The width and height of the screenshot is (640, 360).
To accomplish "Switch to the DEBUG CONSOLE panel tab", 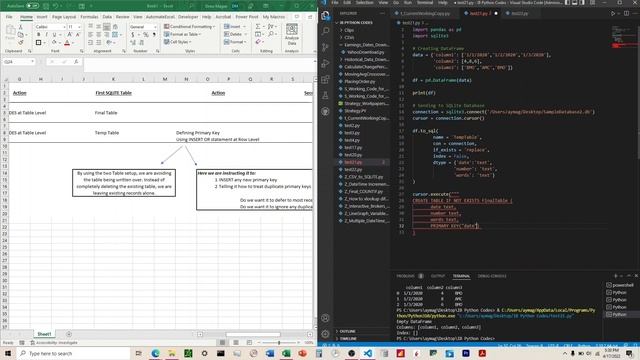I will click(x=492, y=276).
